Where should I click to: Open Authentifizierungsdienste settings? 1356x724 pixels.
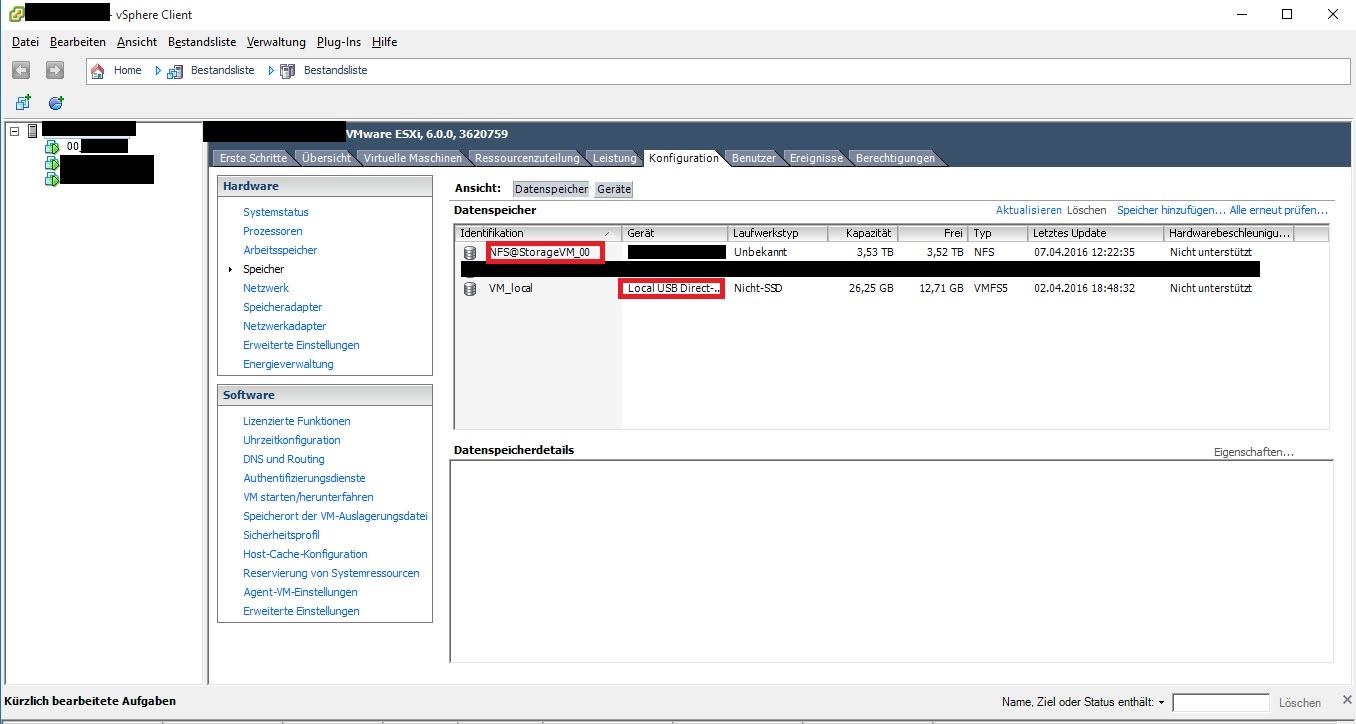point(304,478)
